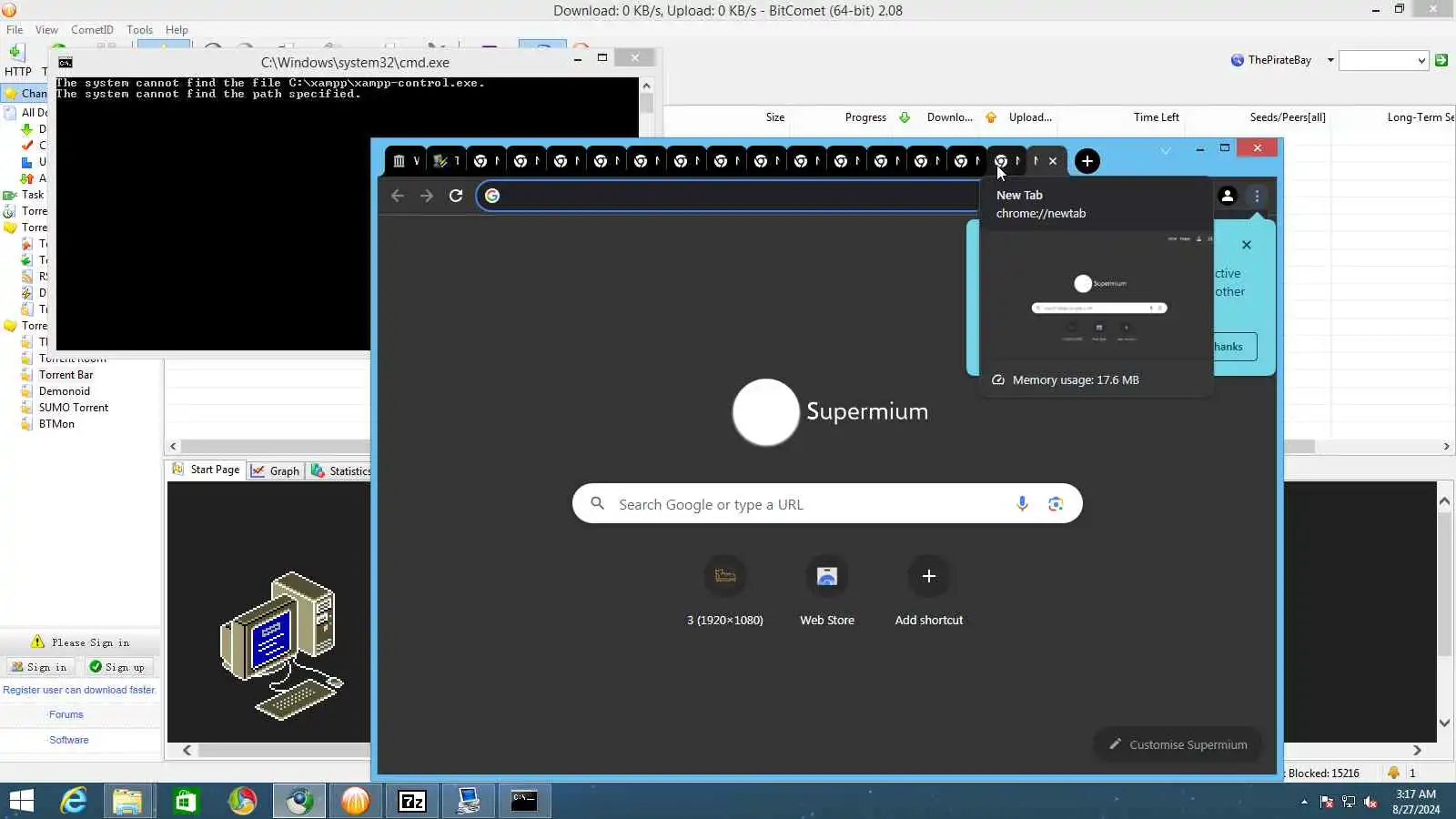The height and width of the screenshot is (819, 1456).
Task: Open File Explorer from the taskbar
Action: click(127, 801)
